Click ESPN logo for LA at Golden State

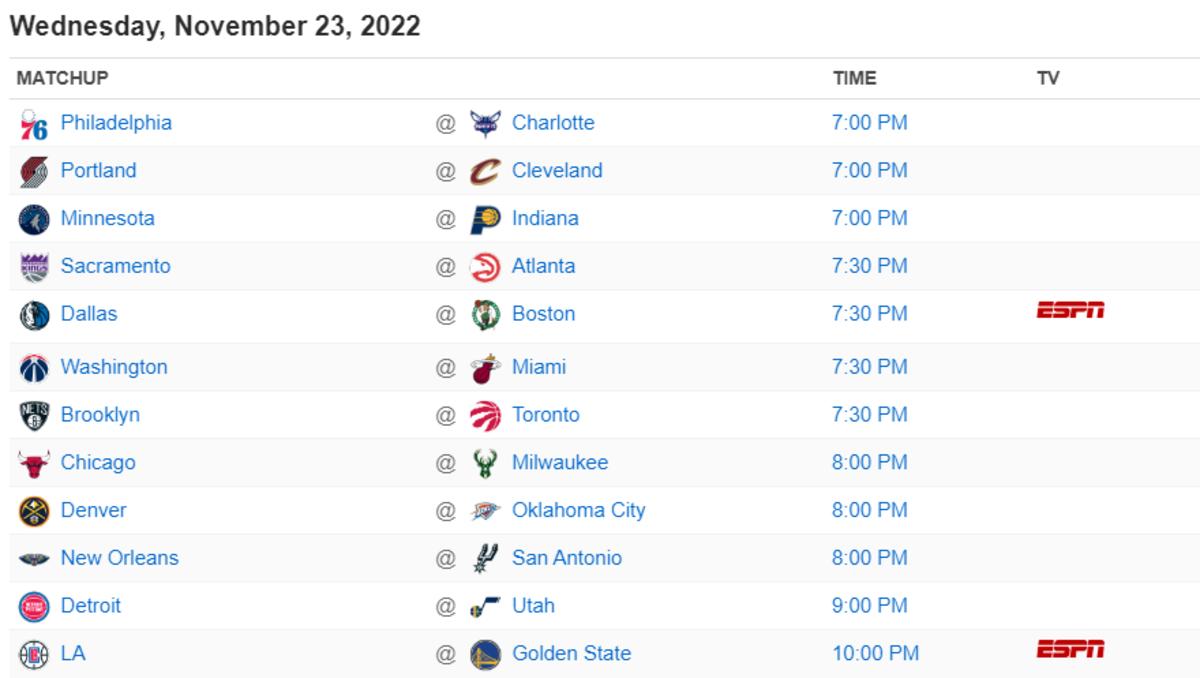click(1070, 650)
